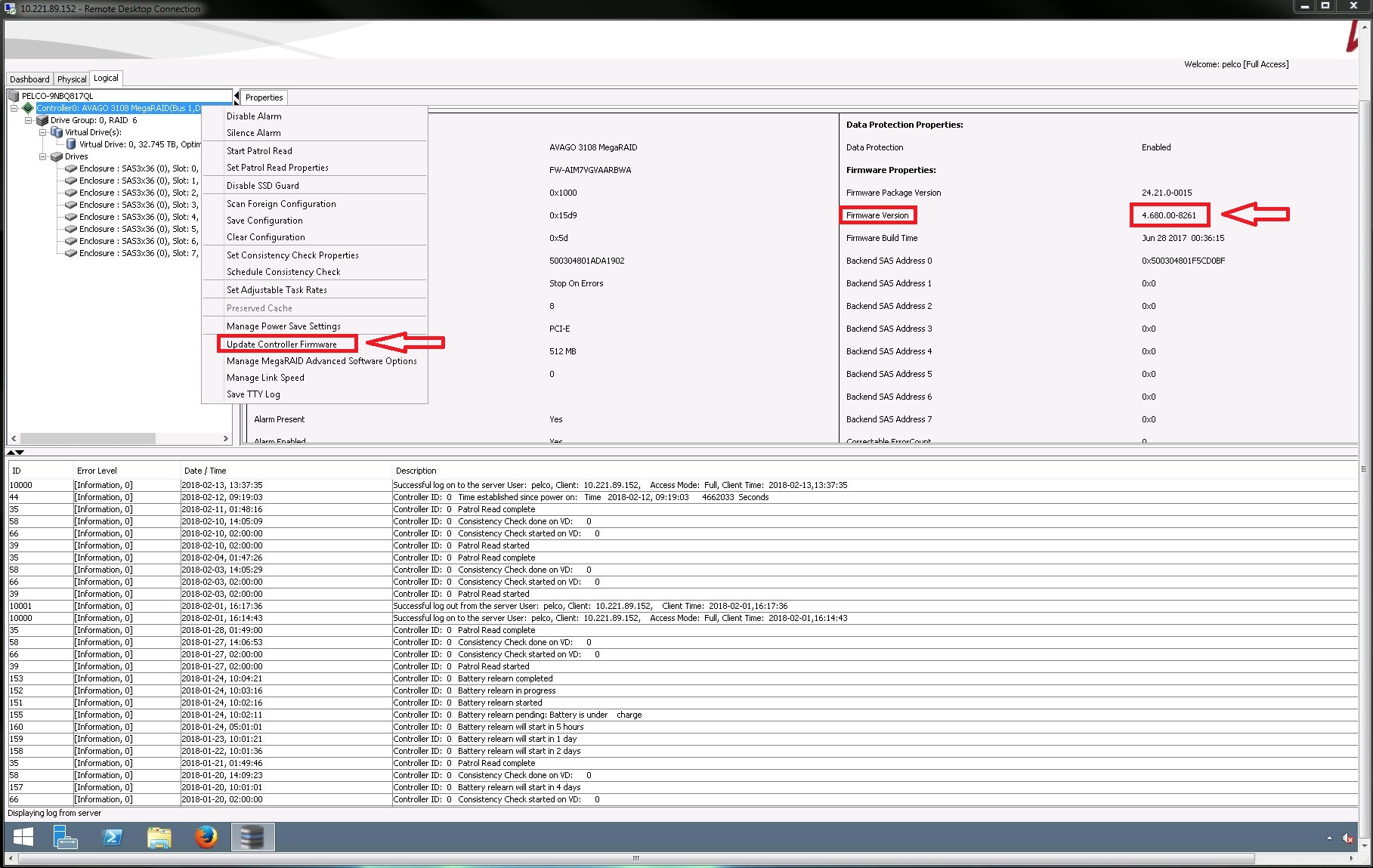Collapse the Drives tree node

[43, 156]
